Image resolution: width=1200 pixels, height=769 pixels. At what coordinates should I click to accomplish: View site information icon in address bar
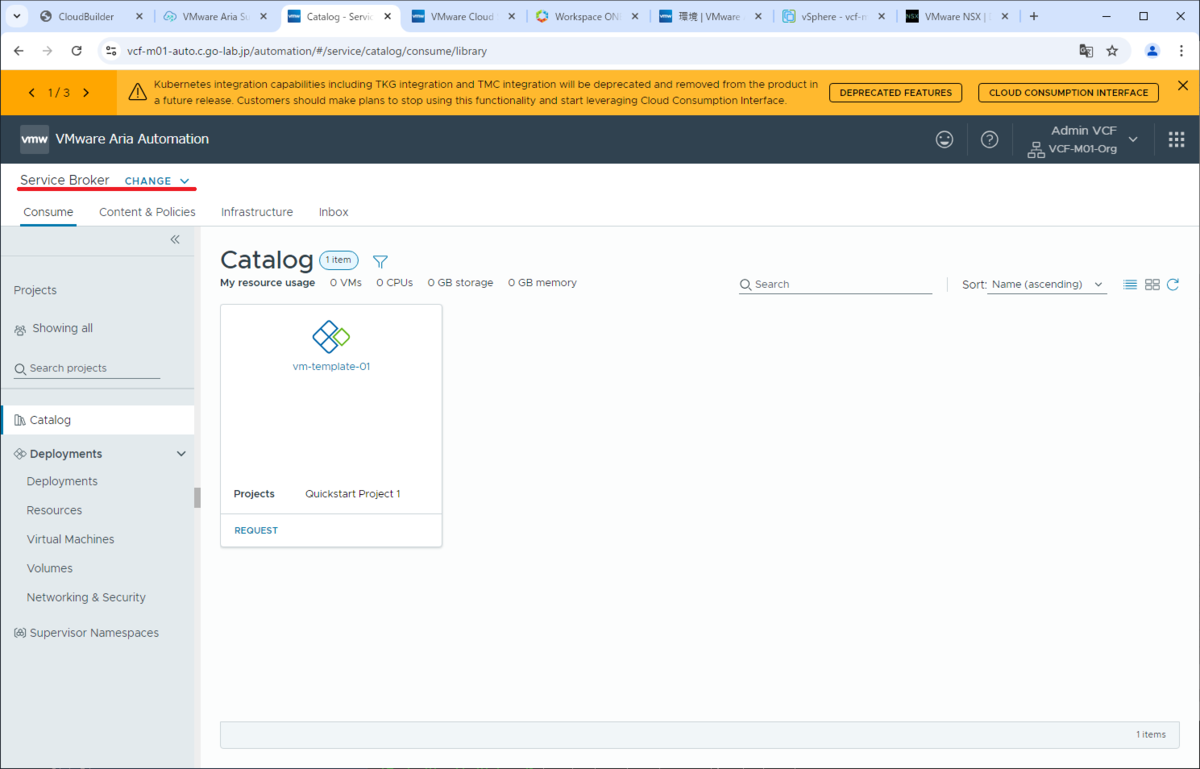point(112,51)
